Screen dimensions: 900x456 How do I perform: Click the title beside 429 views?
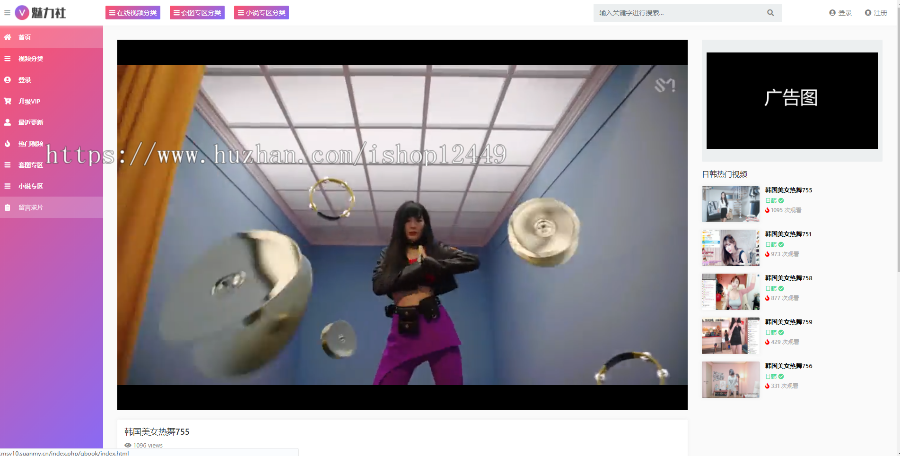pyautogui.click(x=789, y=322)
